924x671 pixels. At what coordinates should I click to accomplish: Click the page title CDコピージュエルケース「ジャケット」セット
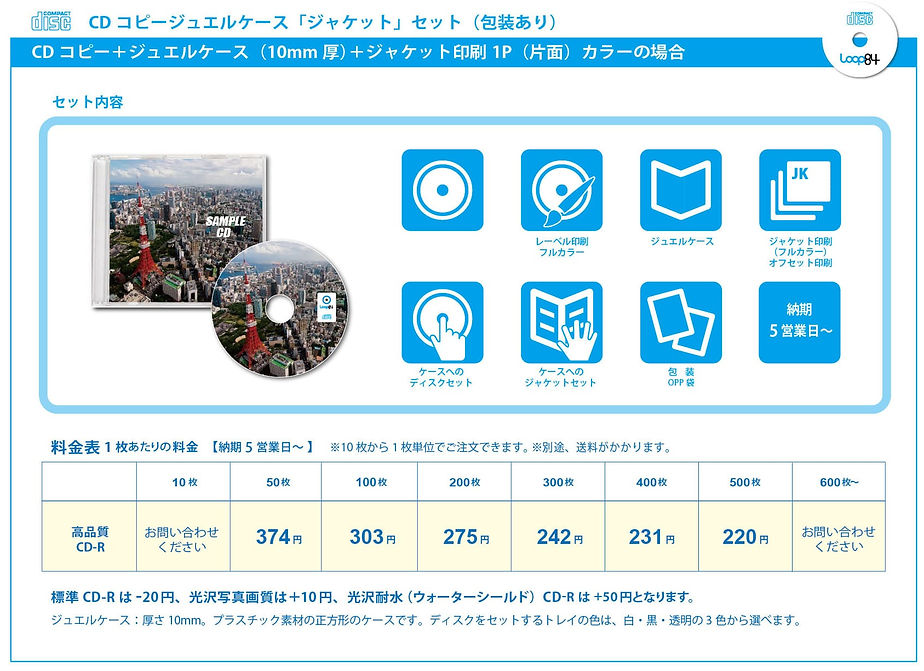(x=322, y=22)
